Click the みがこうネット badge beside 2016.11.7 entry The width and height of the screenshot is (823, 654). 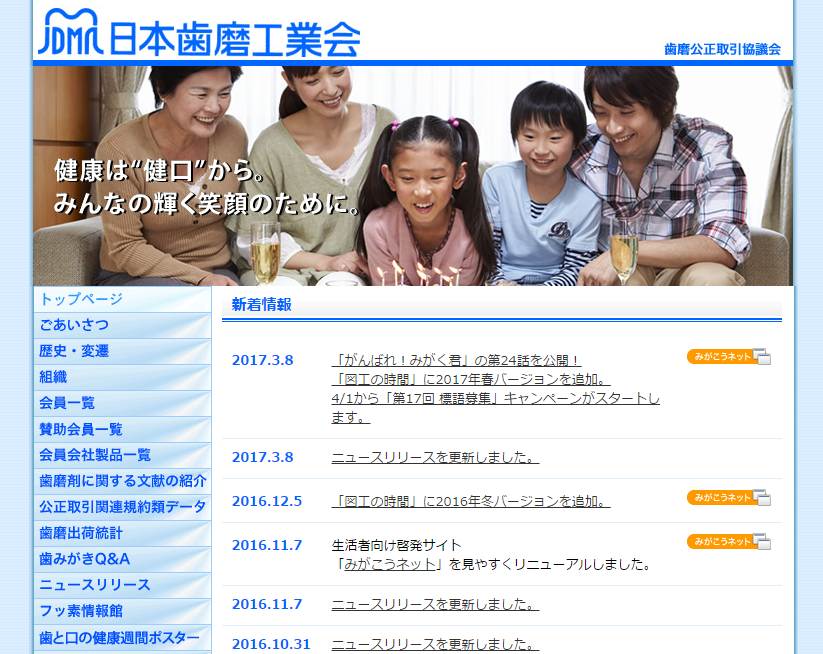[728, 542]
